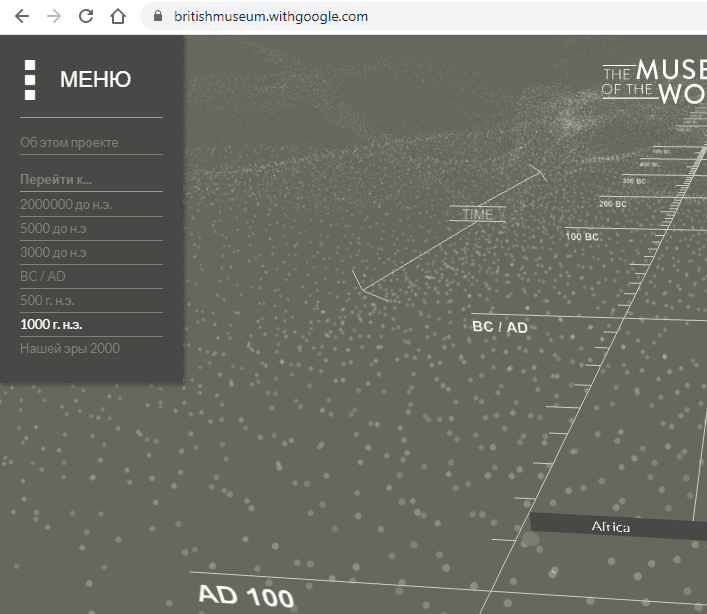Select the 100 BC timeline marker
The height and width of the screenshot is (614, 707).
click(582, 237)
